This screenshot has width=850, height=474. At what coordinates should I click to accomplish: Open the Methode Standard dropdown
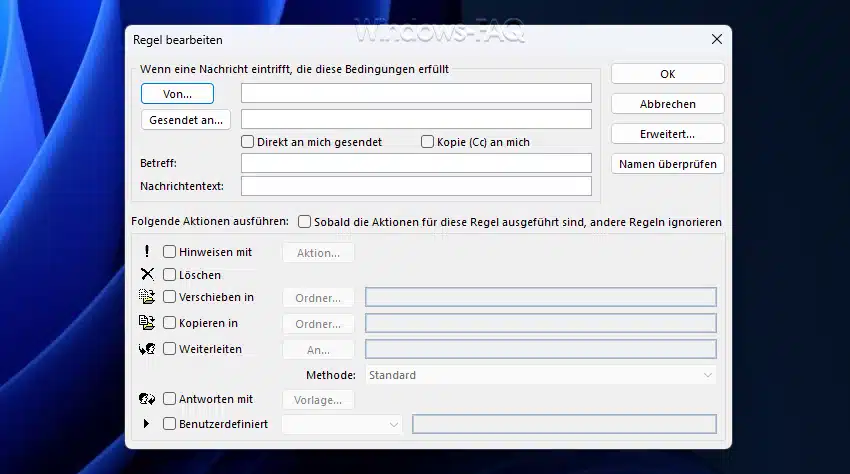(x=541, y=375)
